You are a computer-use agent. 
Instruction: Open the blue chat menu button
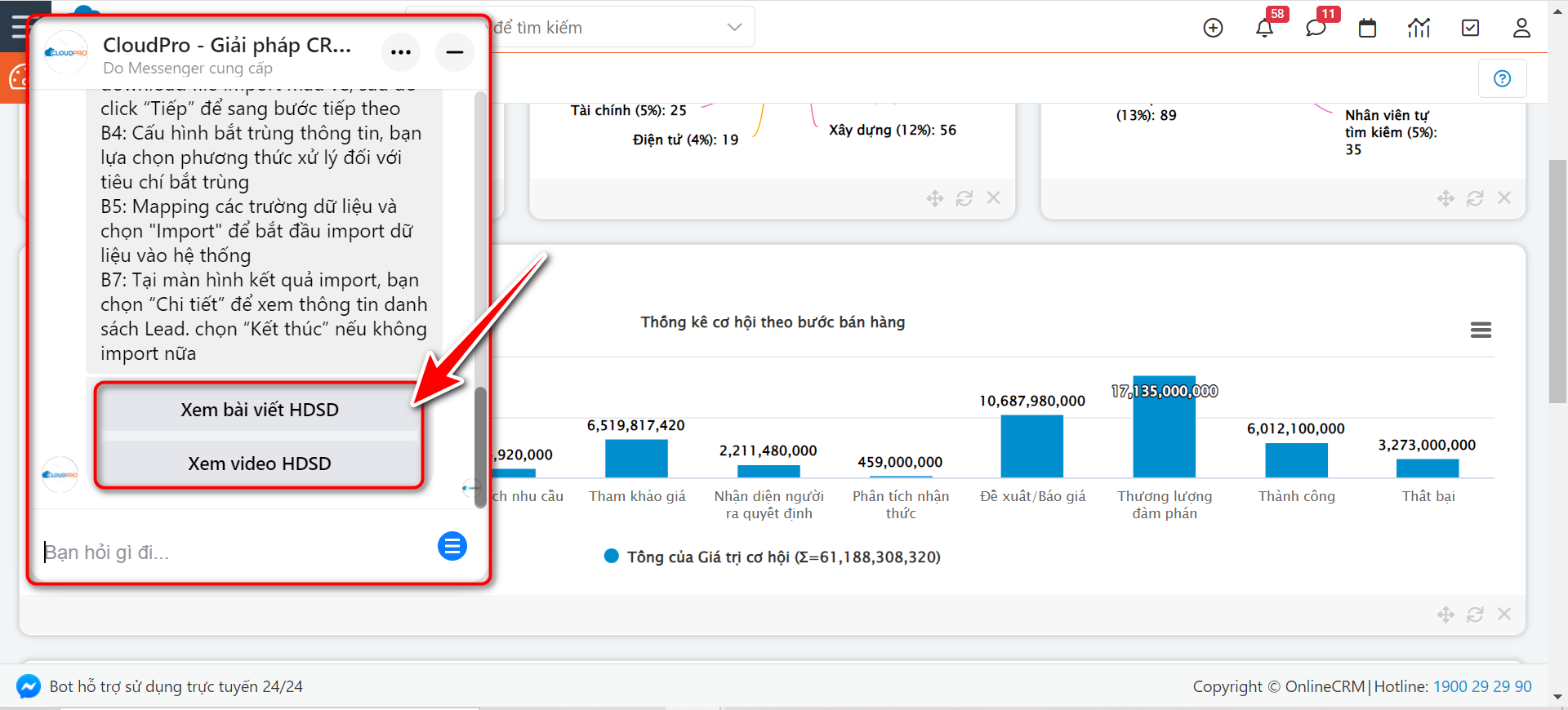click(452, 546)
